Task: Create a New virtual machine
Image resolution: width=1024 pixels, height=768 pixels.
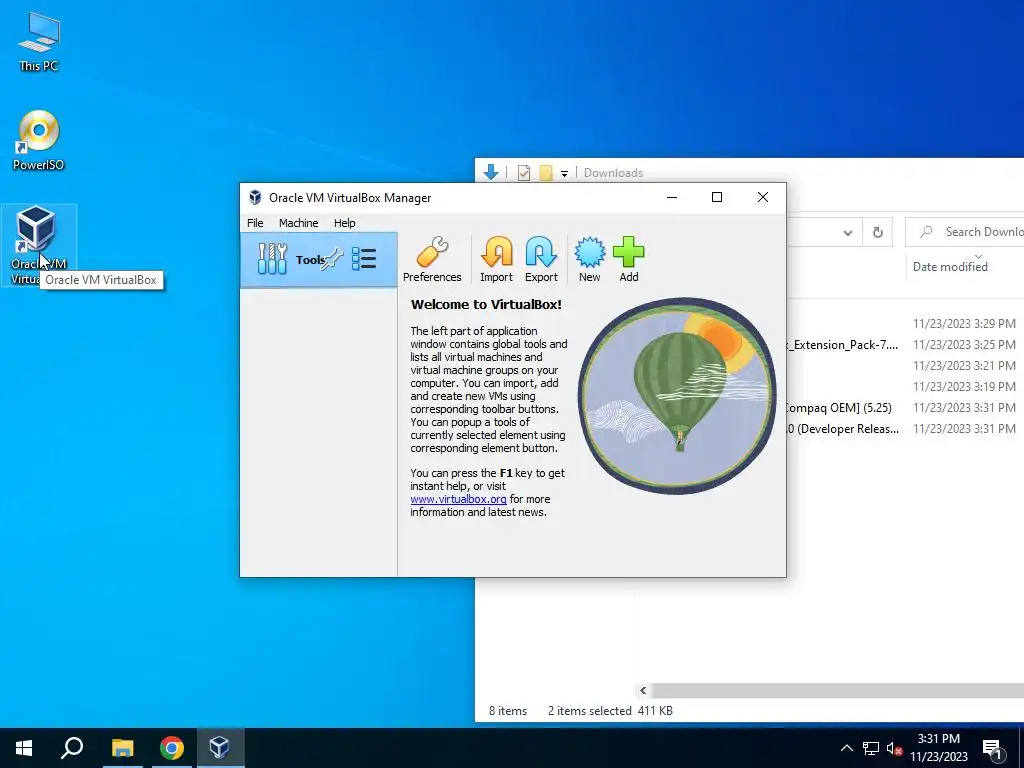Action: click(589, 260)
